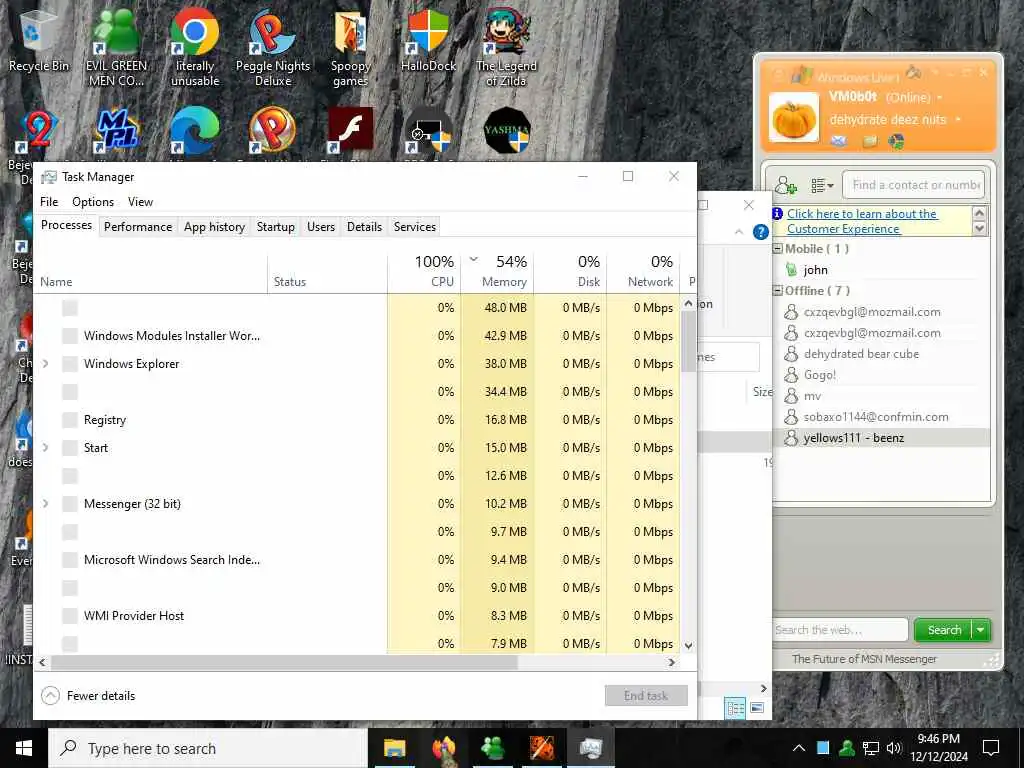1024x768 pixels.
Task: Click the volume speaker tray icon
Action: (894, 748)
